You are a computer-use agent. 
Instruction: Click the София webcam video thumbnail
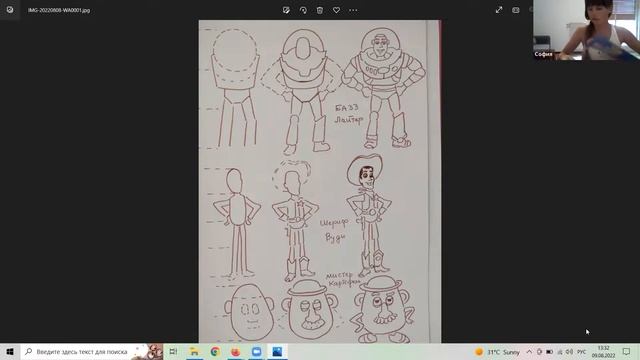pyautogui.click(x=587, y=30)
